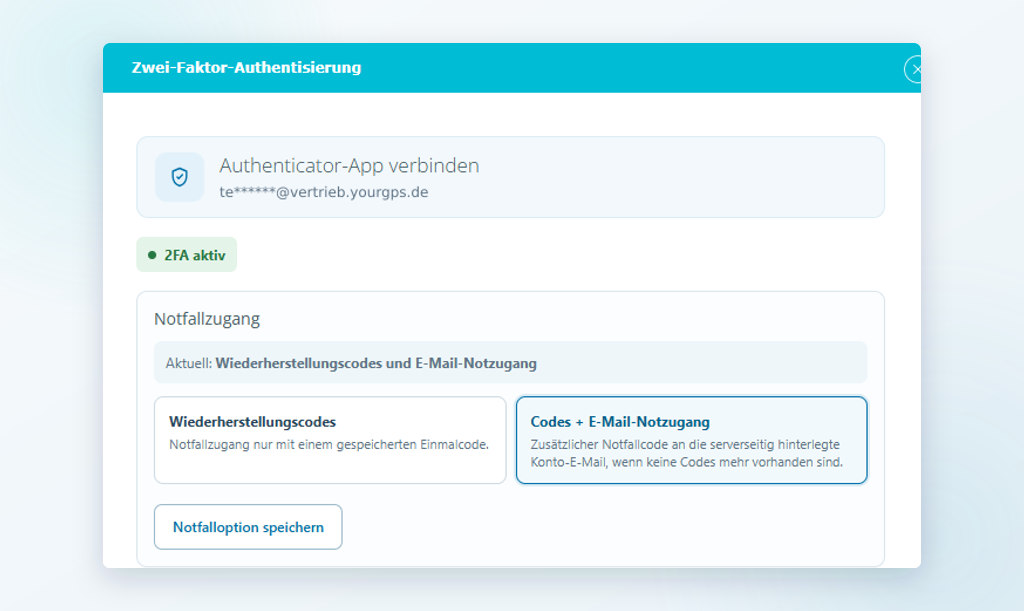The height and width of the screenshot is (611, 1024).
Task: Select the Codes + E-Mail-Notzugang option
Action: 692,440
